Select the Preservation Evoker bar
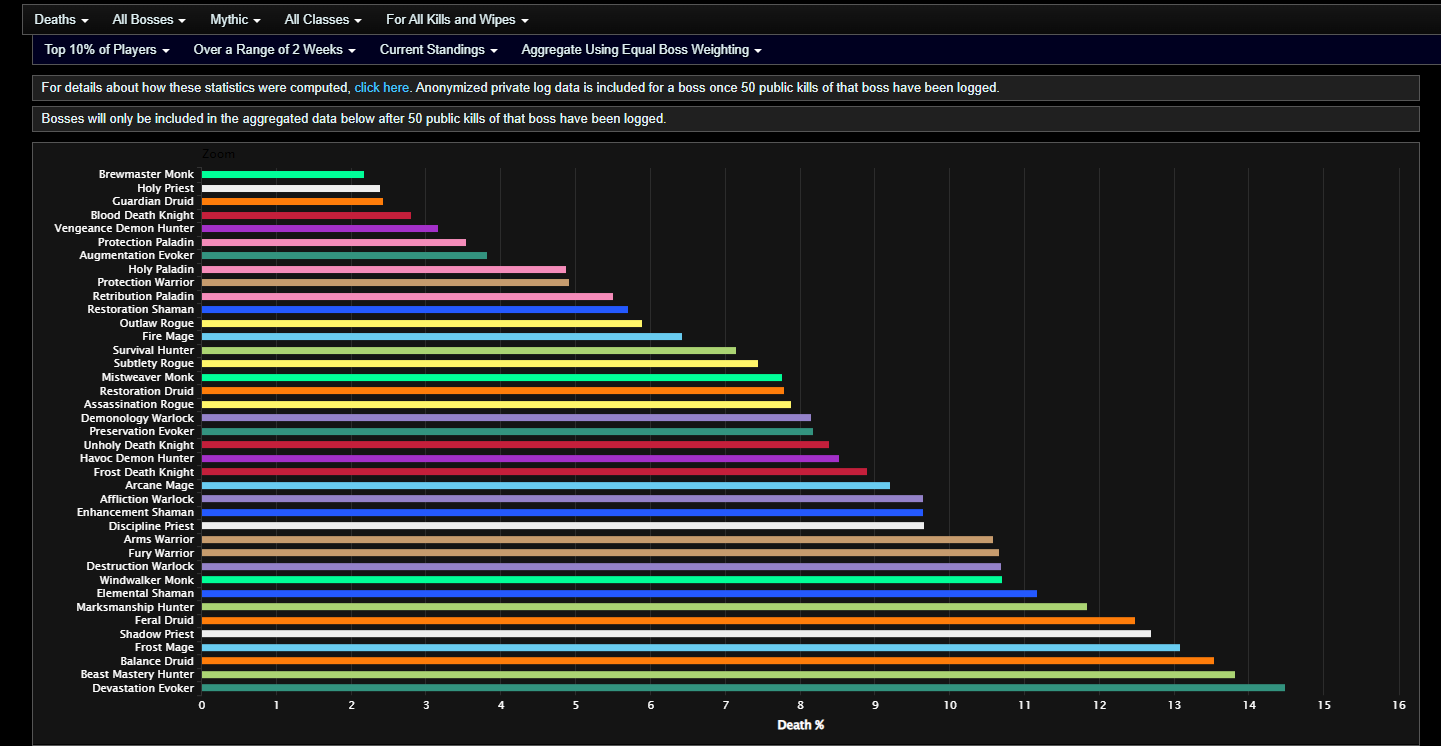 pos(507,431)
